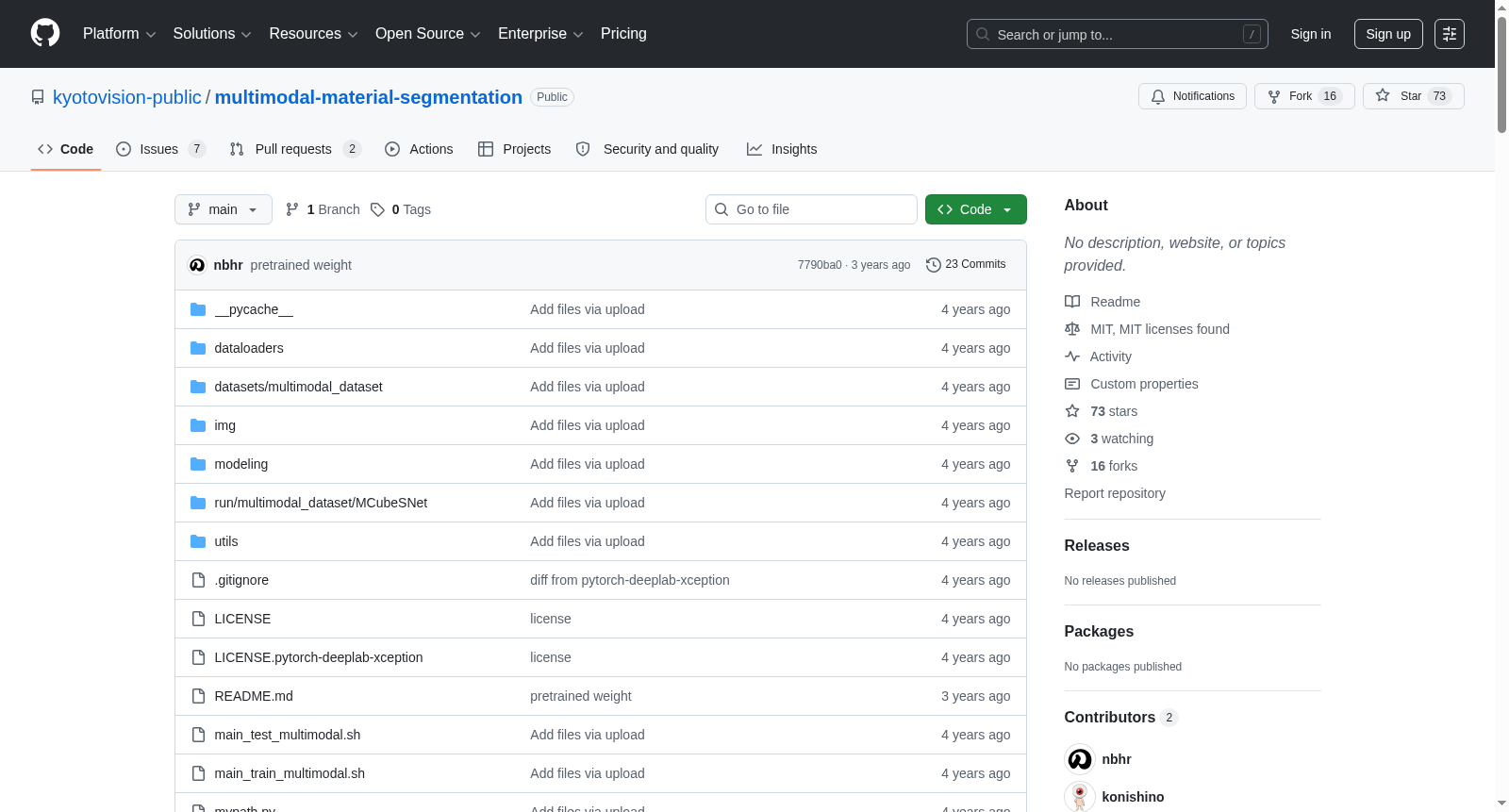
Task: Open the LICENSE file icon
Action: point(198,619)
